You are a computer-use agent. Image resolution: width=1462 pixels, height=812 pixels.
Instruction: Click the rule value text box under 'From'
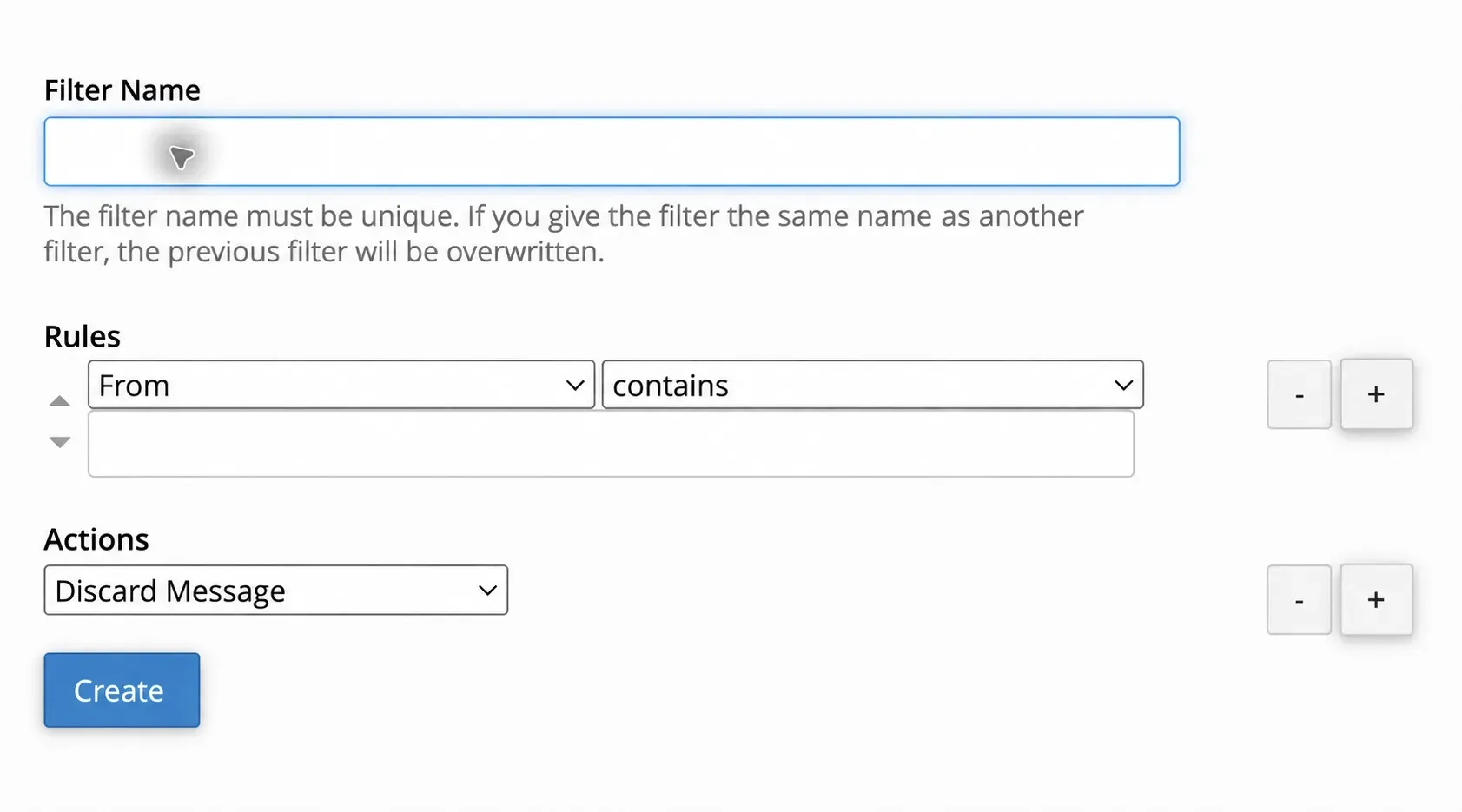click(611, 444)
